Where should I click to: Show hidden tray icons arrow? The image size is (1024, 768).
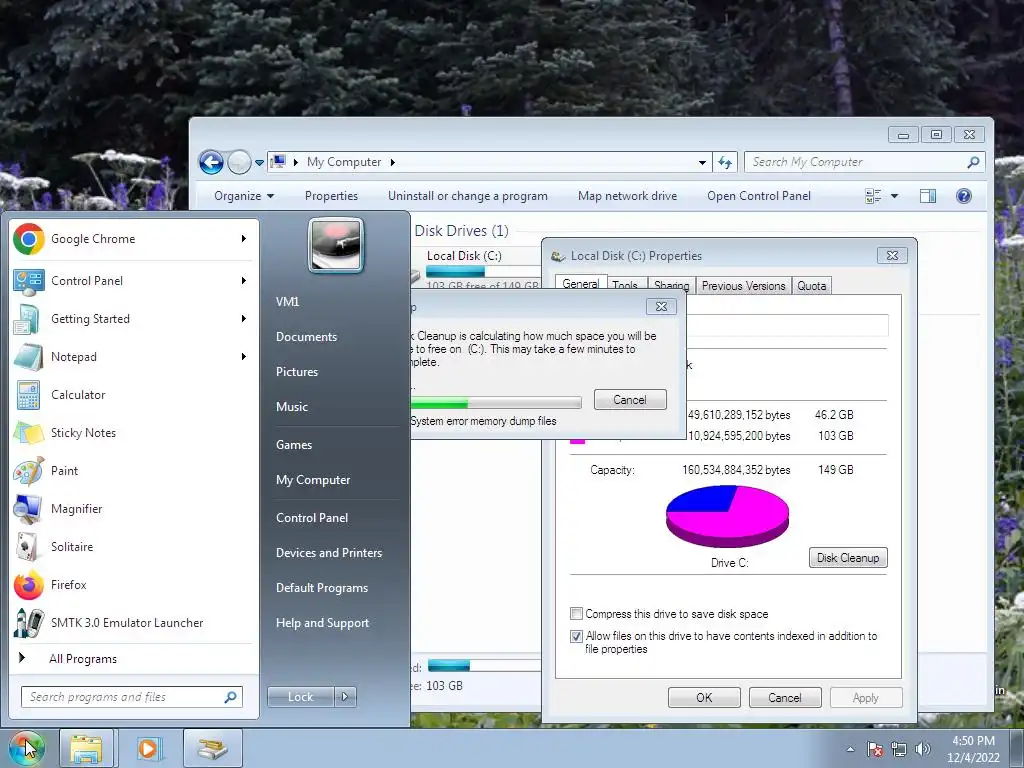850,749
